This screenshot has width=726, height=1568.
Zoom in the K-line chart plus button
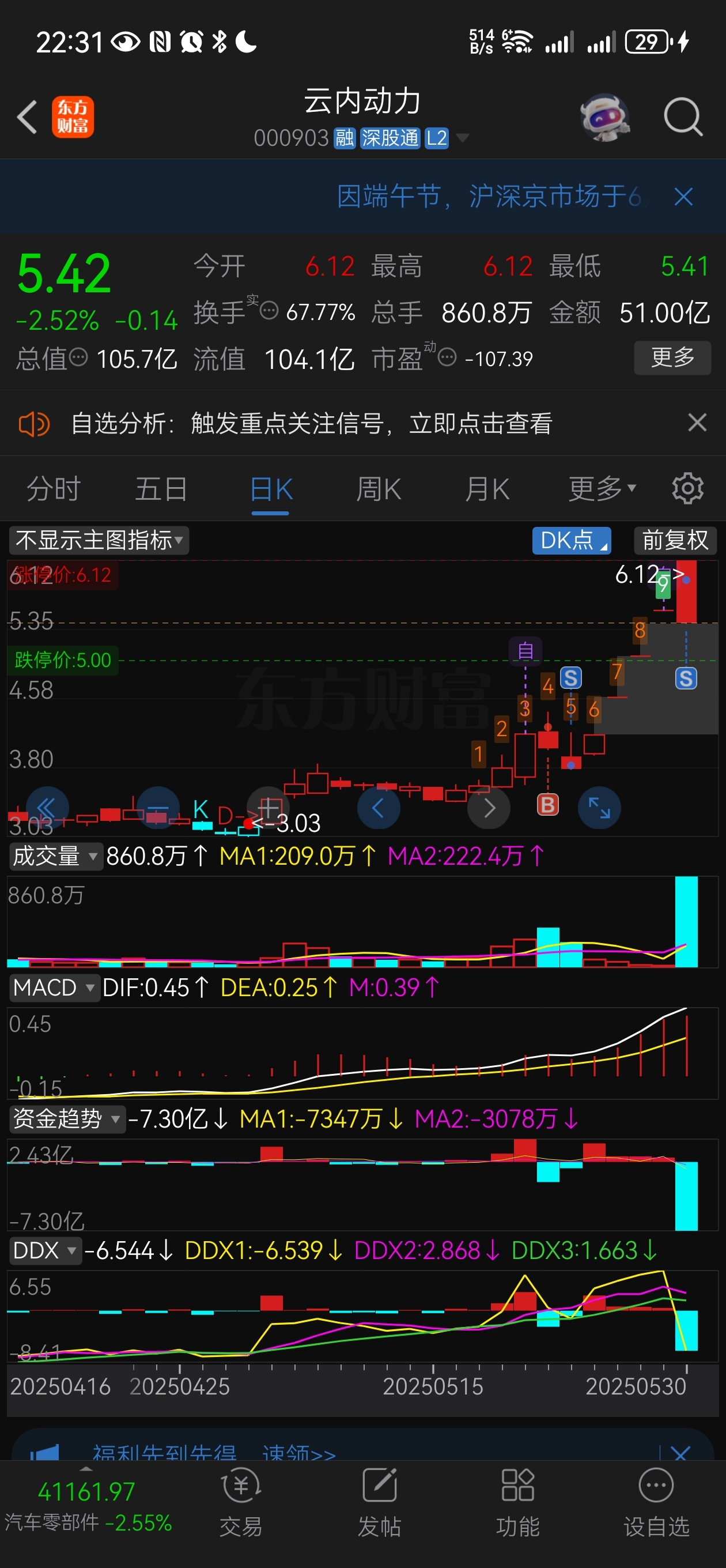pyautogui.click(x=269, y=808)
